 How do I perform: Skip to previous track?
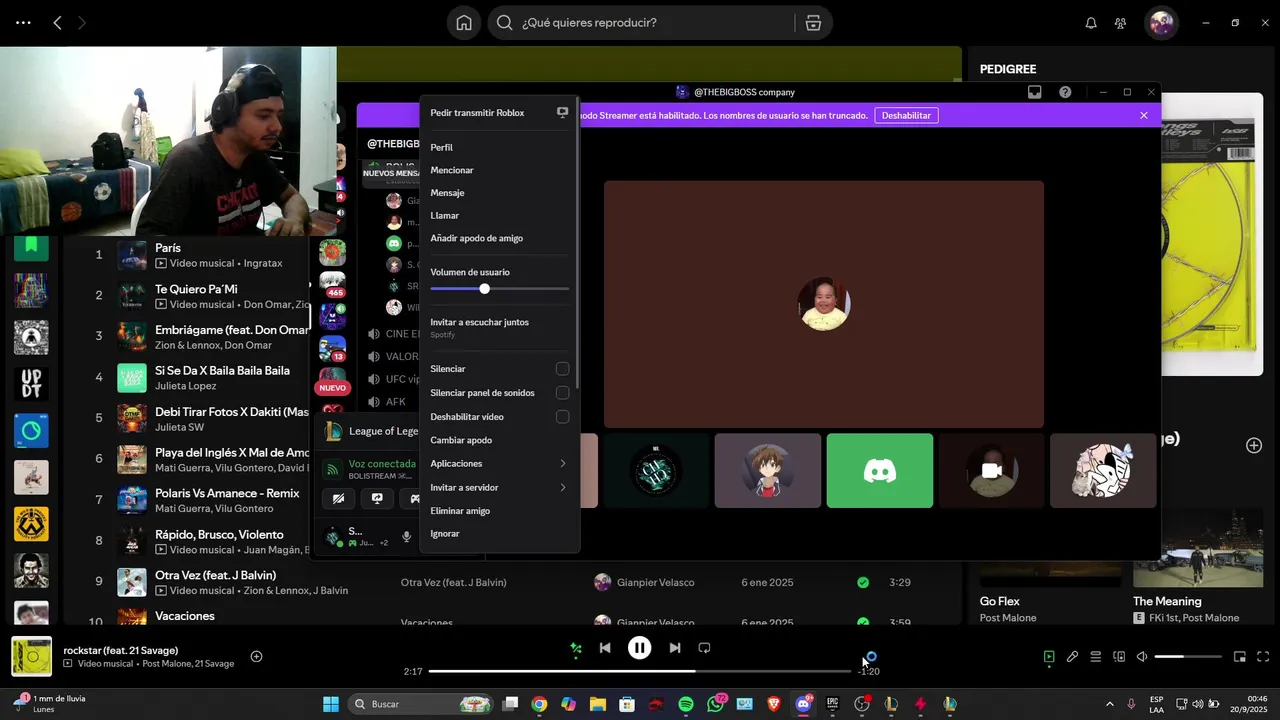(x=605, y=648)
